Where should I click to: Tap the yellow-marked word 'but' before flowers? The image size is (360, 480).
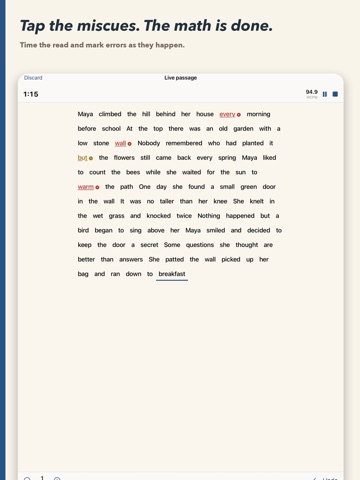(82, 158)
